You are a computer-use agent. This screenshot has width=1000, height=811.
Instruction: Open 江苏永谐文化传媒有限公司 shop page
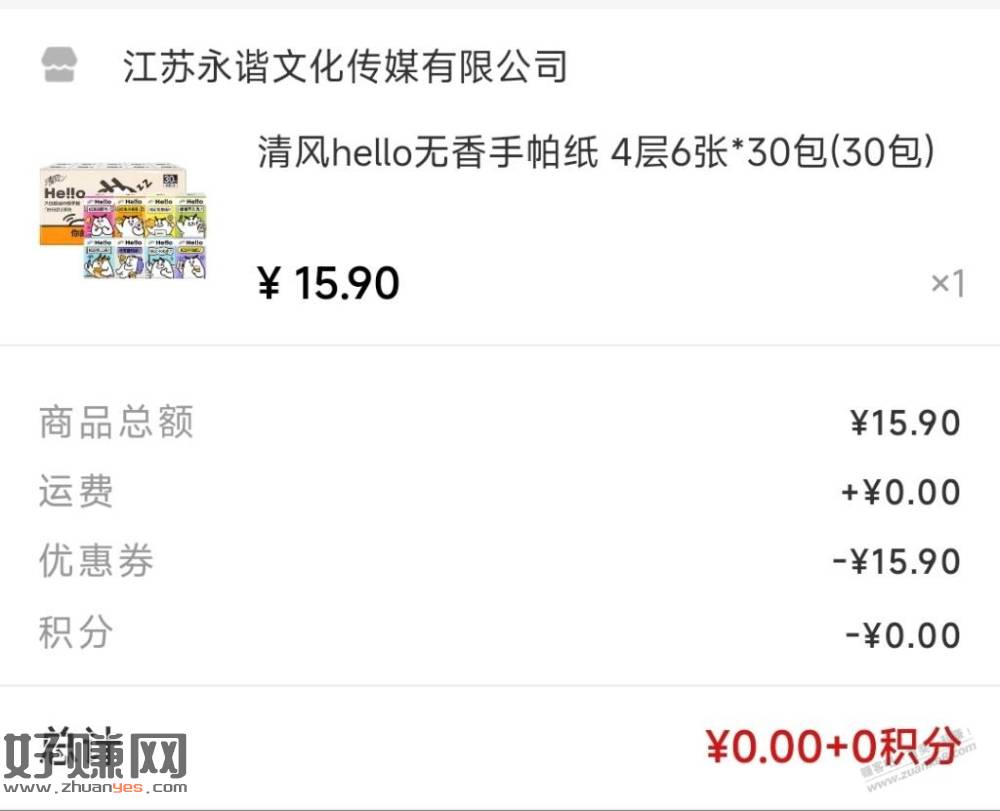[345, 67]
